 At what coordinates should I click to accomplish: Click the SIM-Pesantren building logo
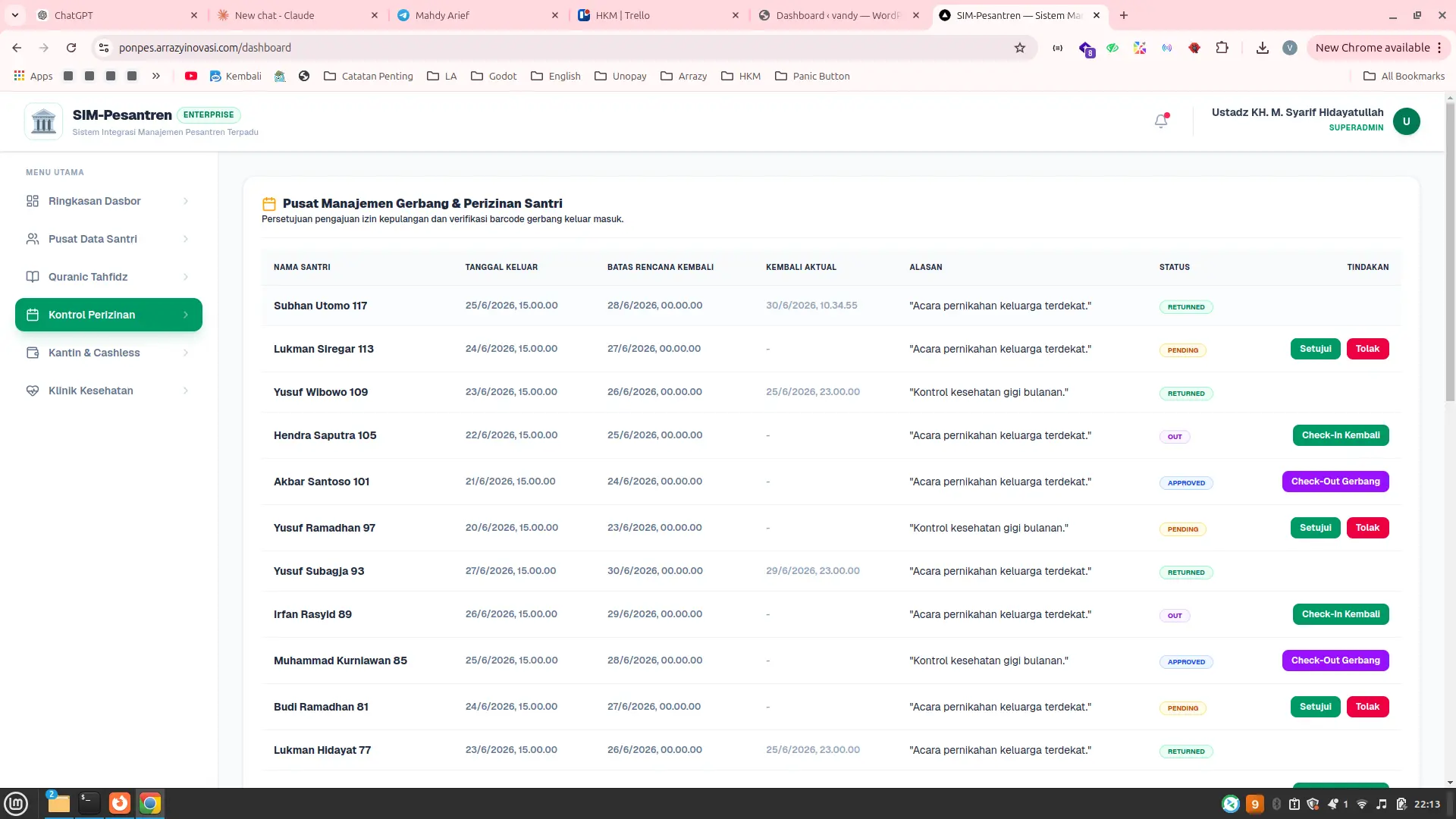[x=44, y=121]
